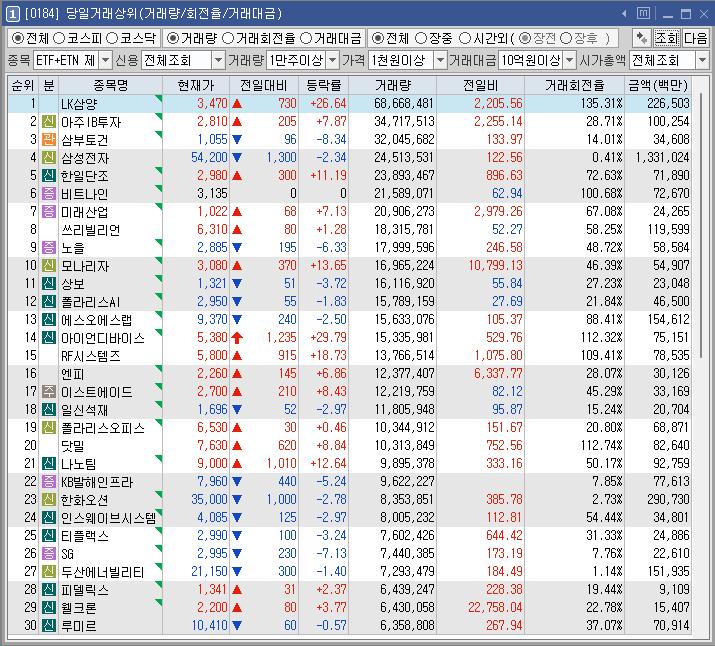The width and height of the screenshot is (715, 646).
Task: Click the 신 badge on 나노팀 row
Action: (x=49, y=463)
